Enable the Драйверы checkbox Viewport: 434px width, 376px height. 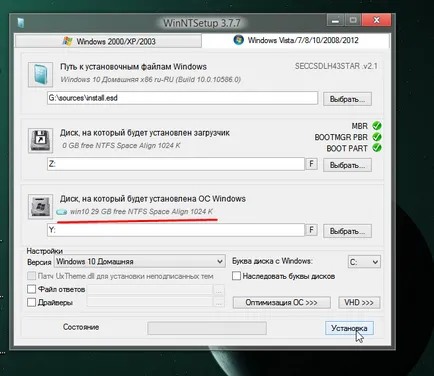tap(31, 302)
